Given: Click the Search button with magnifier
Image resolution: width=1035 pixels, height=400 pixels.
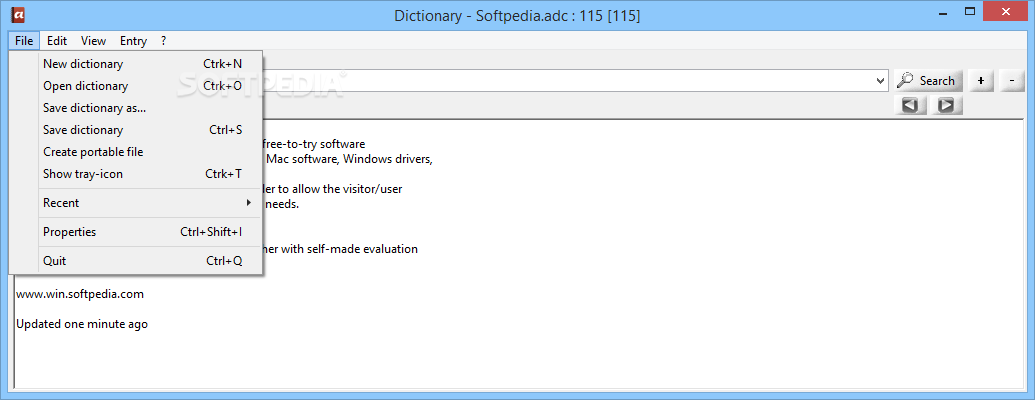Looking at the screenshot, I should coord(929,81).
